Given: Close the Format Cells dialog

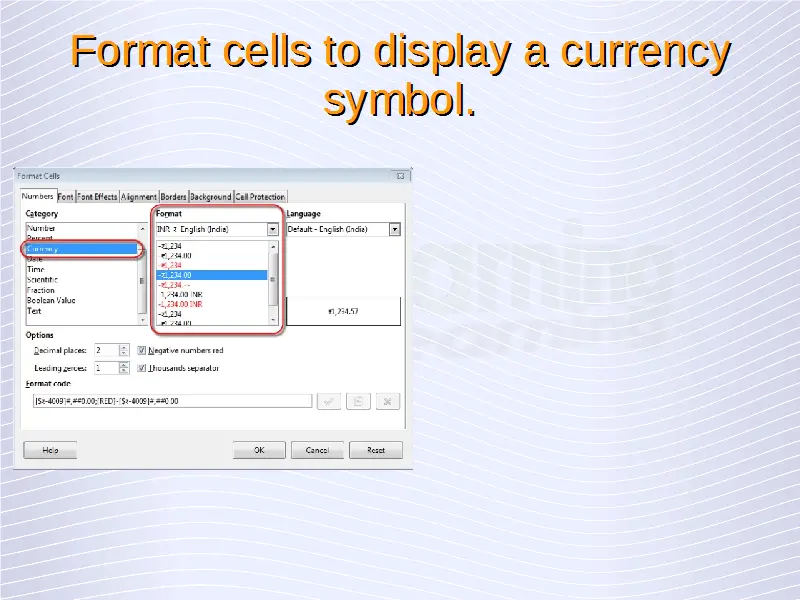Looking at the screenshot, I should (402, 176).
